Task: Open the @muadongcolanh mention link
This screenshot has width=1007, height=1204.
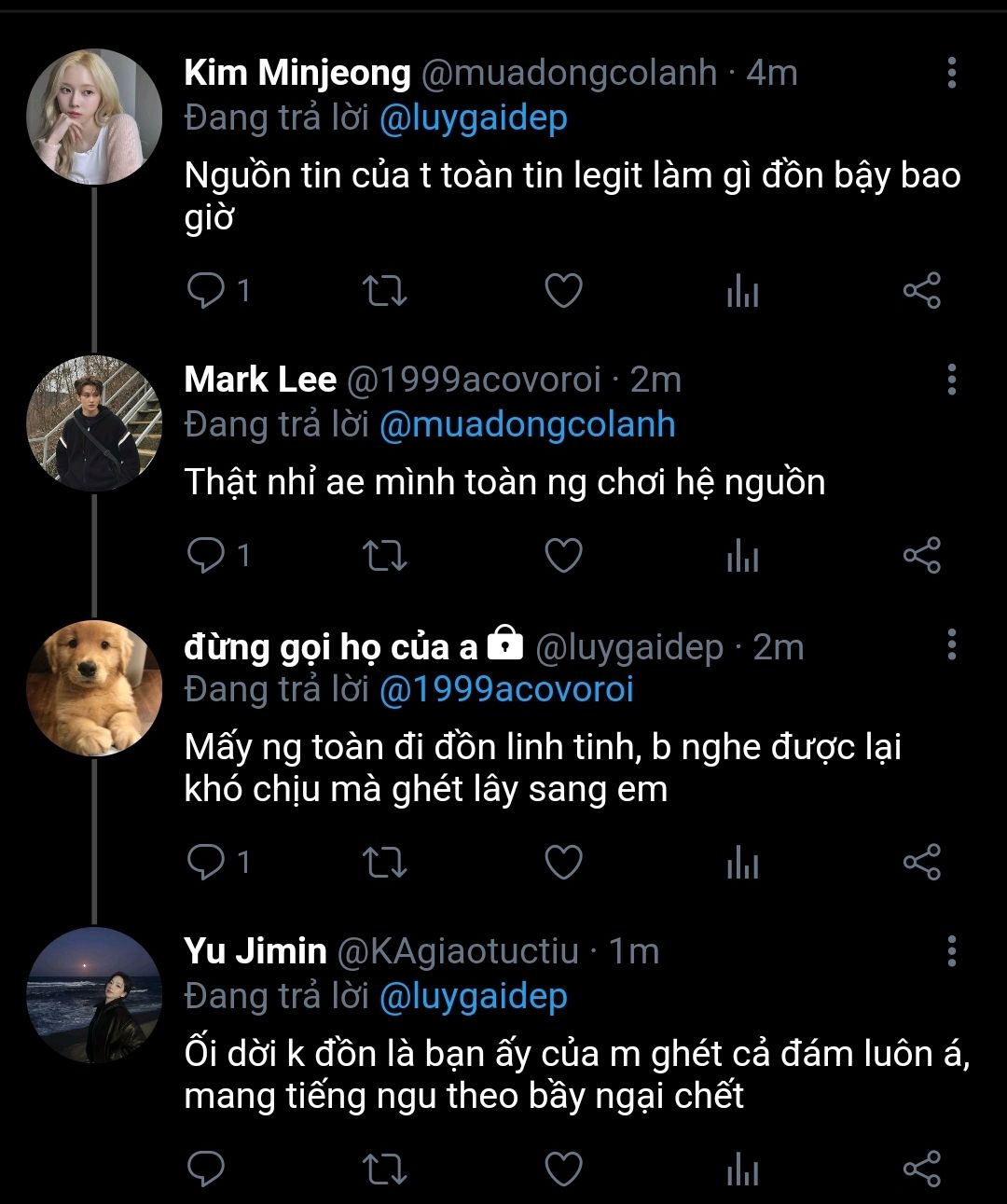Action: pyautogui.click(x=527, y=424)
